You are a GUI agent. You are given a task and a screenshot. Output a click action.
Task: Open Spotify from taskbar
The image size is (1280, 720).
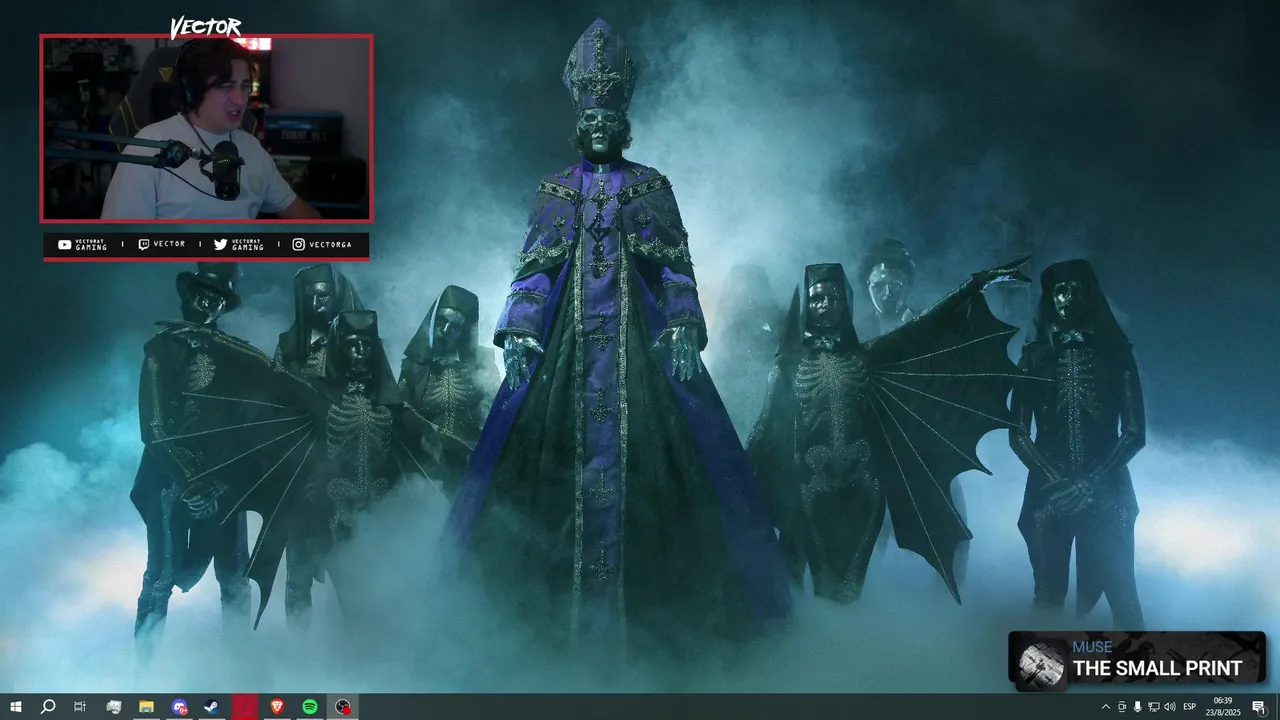point(310,707)
